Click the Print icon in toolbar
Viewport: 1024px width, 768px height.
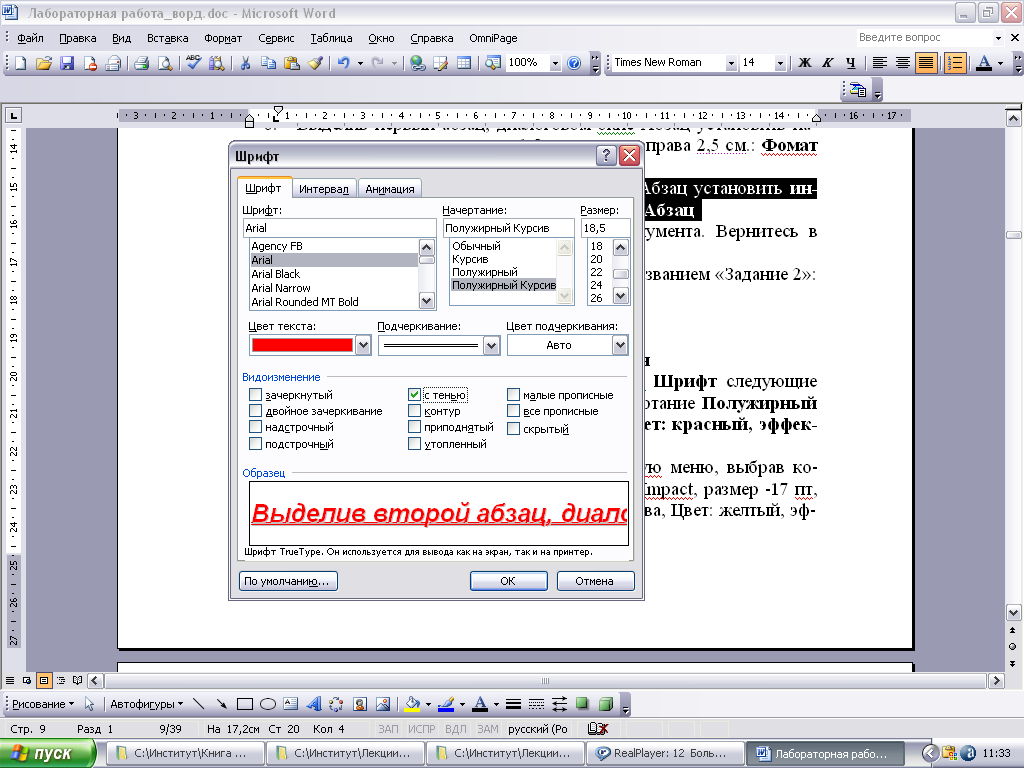click(141, 63)
